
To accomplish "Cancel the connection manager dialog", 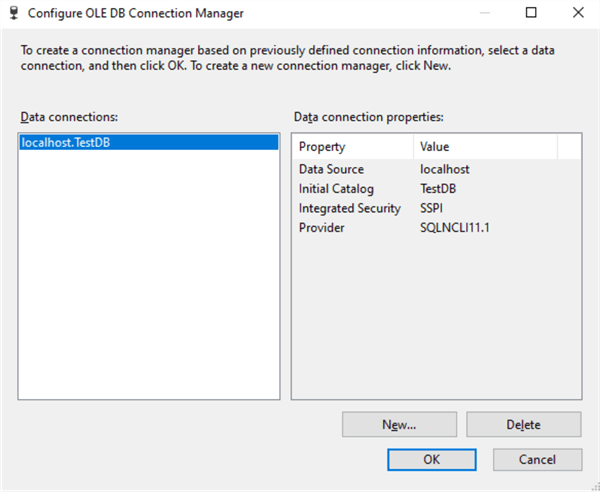I will click(x=537, y=460).
